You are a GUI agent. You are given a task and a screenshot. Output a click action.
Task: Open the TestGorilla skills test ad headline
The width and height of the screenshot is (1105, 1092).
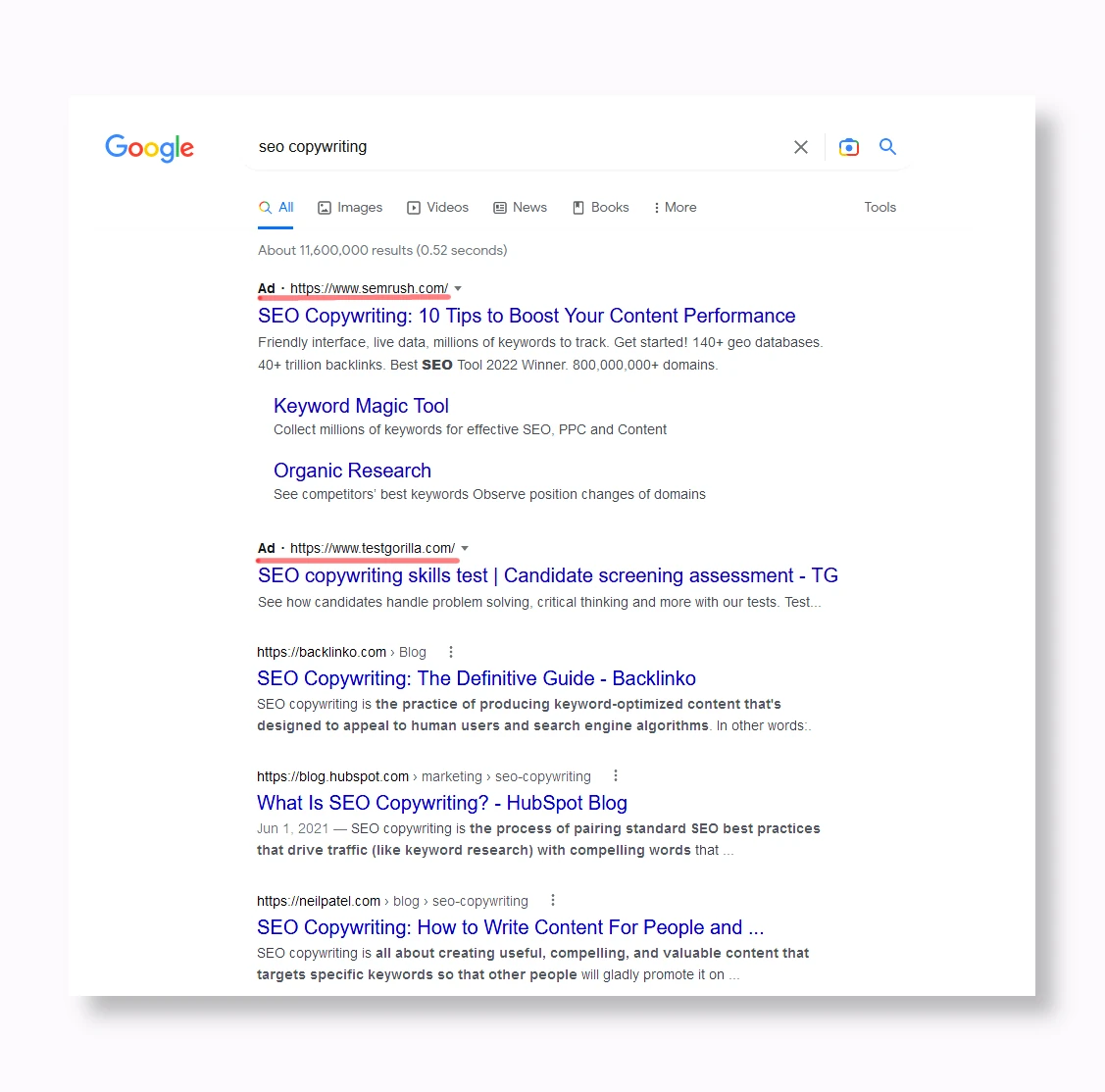(546, 575)
